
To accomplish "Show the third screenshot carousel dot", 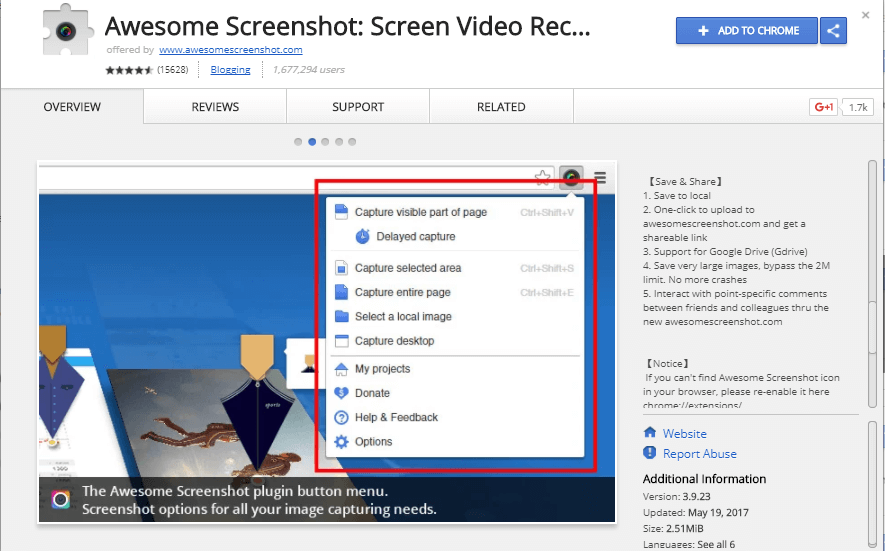I will click(x=325, y=142).
